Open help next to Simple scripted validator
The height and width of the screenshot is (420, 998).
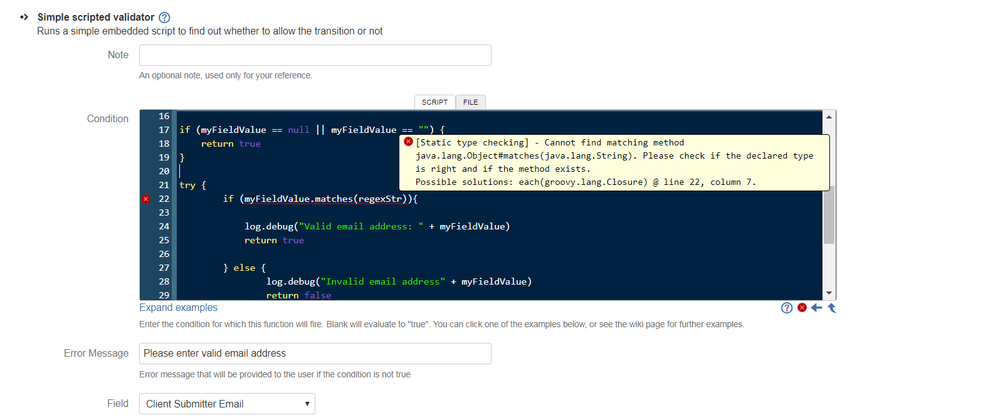pos(164,17)
